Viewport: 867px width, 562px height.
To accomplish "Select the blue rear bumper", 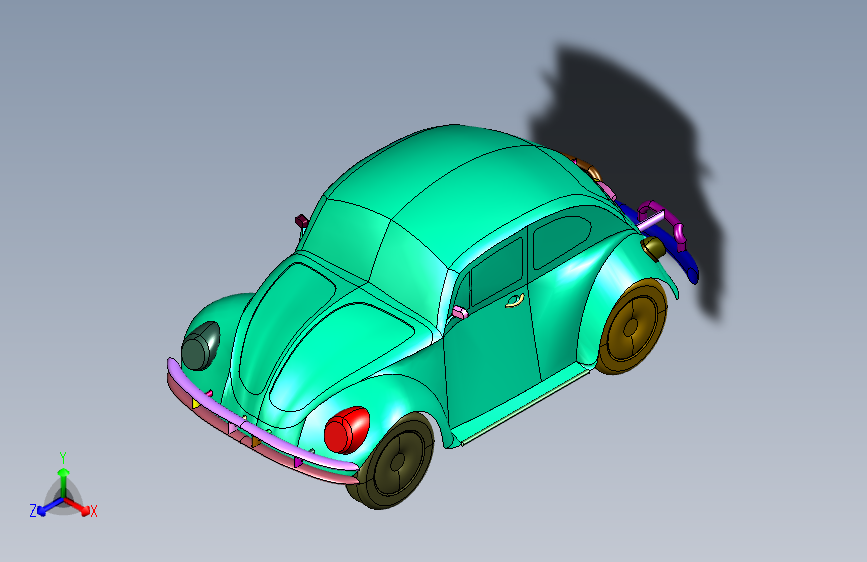I will 672,247.
